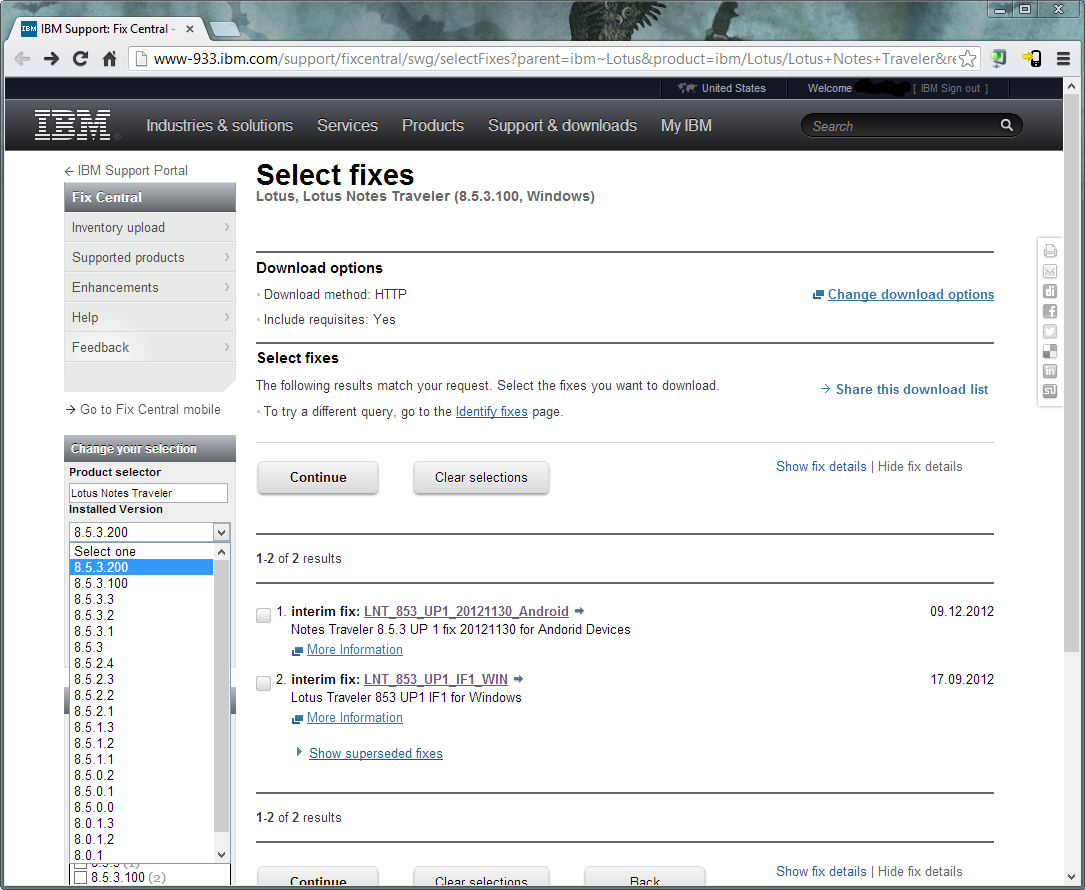Image resolution: width=1085 pixels, height=890 pixels.
Task: Open a new browser tab
Action: pos(224,29)
